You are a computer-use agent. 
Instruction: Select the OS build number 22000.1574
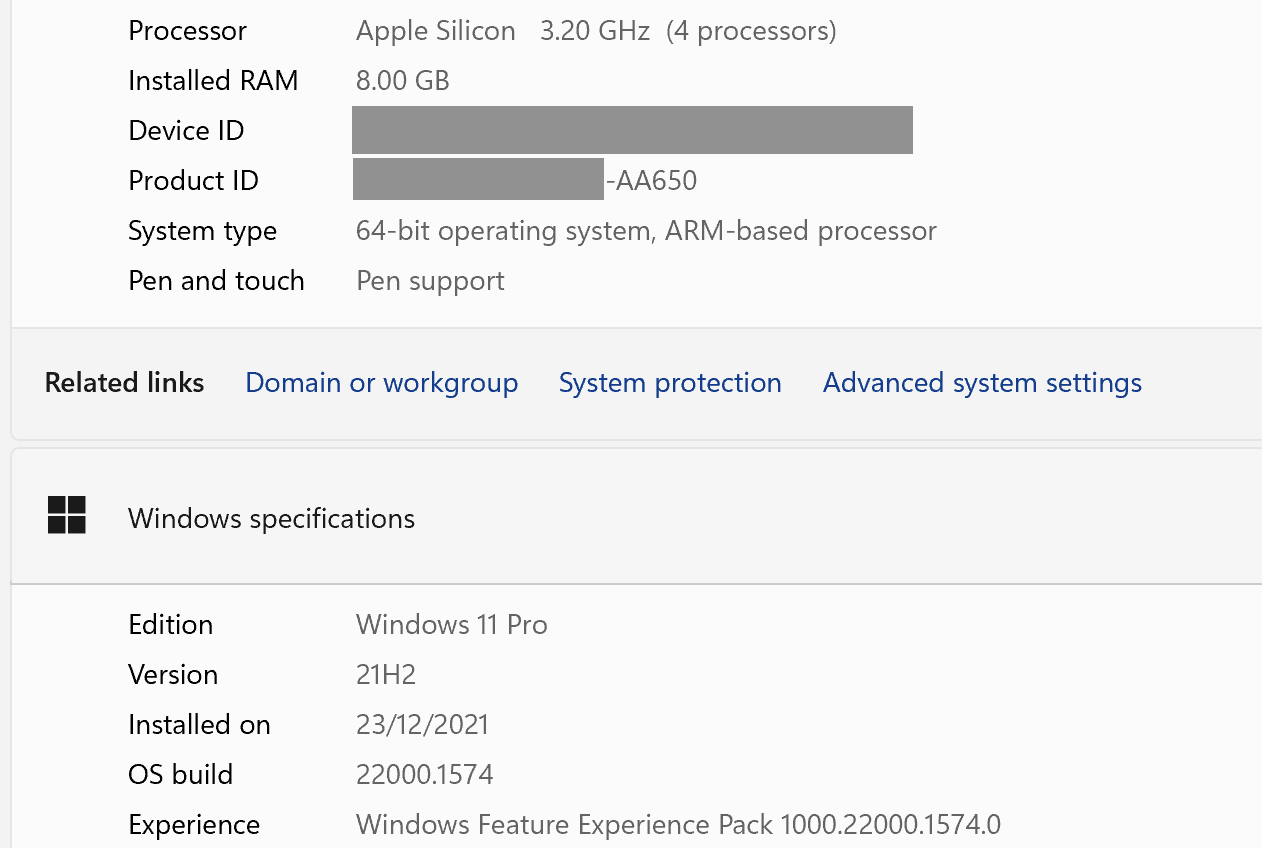coord(424,775)
